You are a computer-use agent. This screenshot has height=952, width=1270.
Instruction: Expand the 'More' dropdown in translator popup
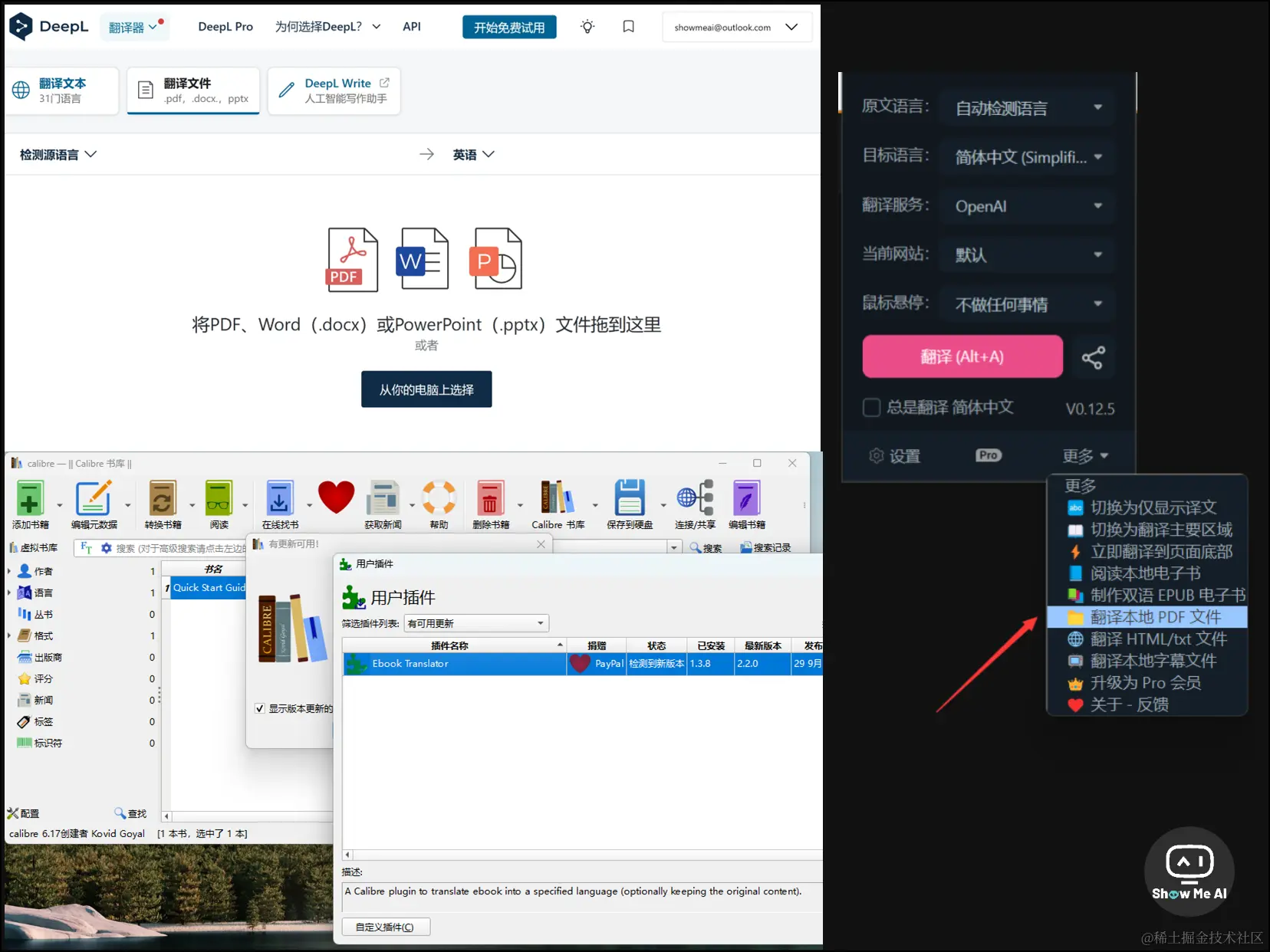point(1085,456)
